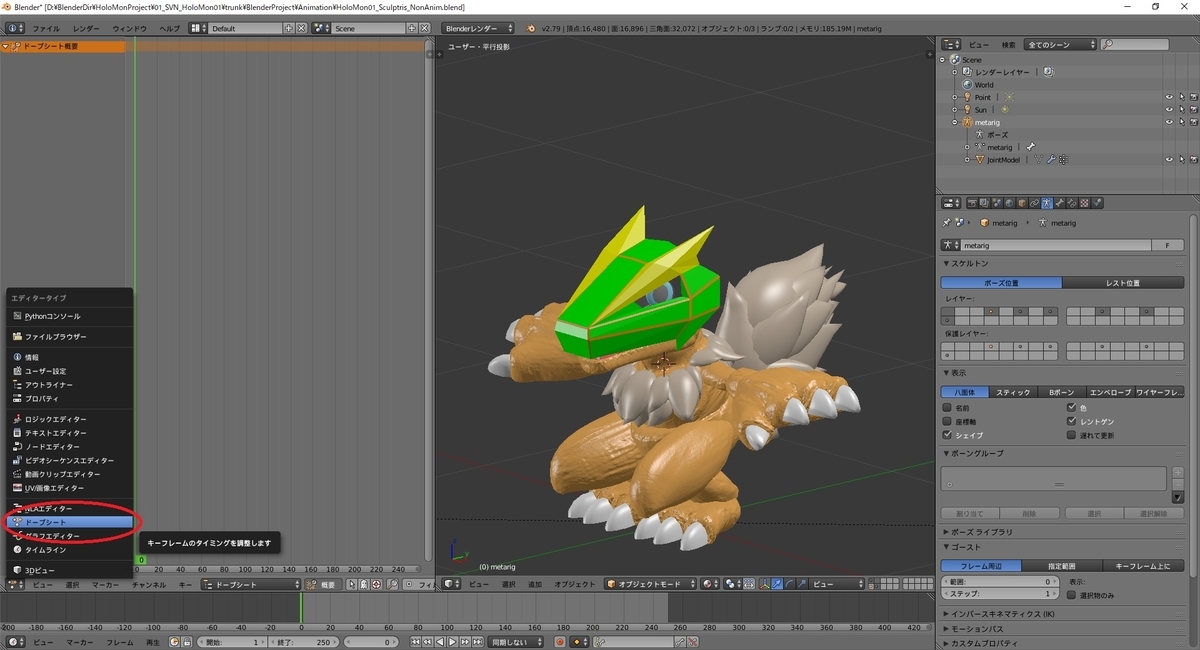The width and height of the screenshot is (1200, 650).
Task: Disable Colors display checkbox
Action: click(1072, 408)
